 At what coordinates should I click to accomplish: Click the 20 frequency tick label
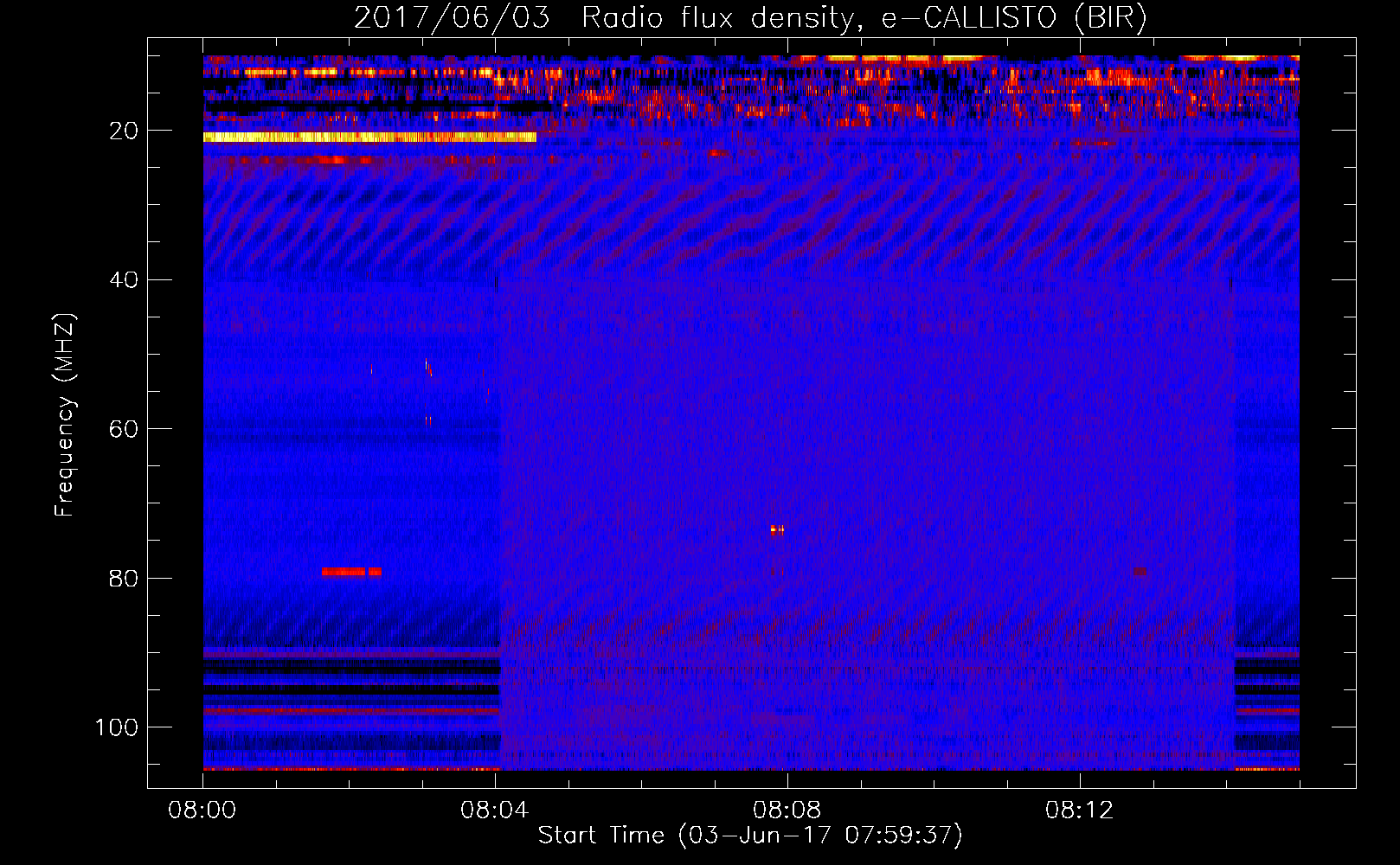click(125, 131)
